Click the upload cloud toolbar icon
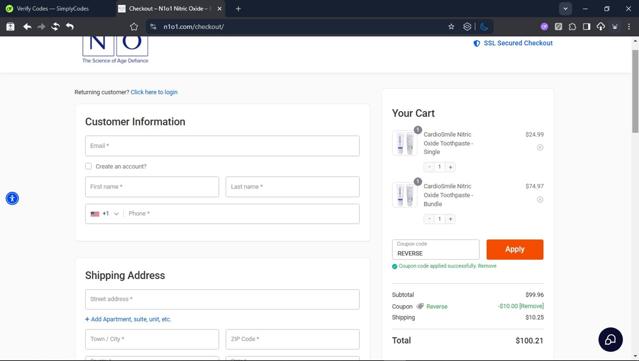This screenshot has height=361, width=639. pyautogui.click(x=601, y=26)
